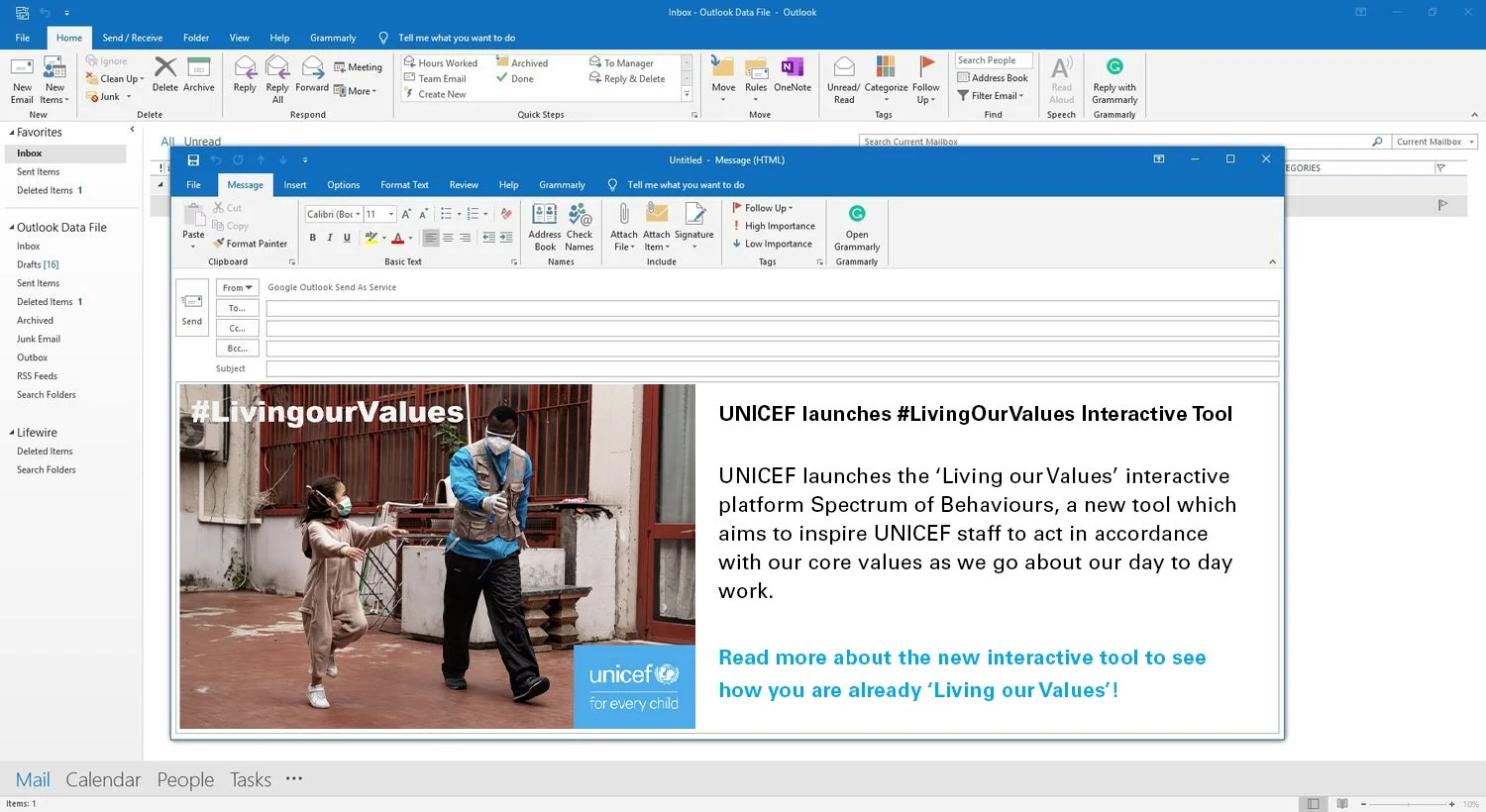Toggle Italic formatting in Basic Text
Screen dimensions: 1486x812
tap(330, 238)
